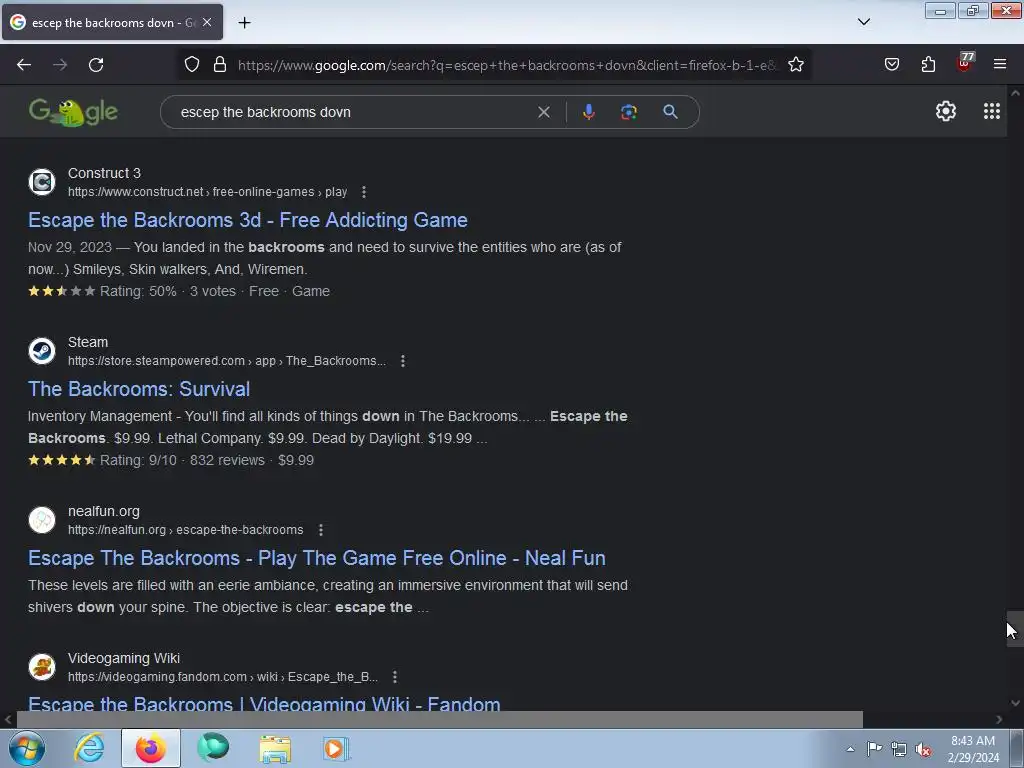This screenshot has width=1024, height=768.
Task: Open the tracking protection shield icon
Action: coord(191,65)
